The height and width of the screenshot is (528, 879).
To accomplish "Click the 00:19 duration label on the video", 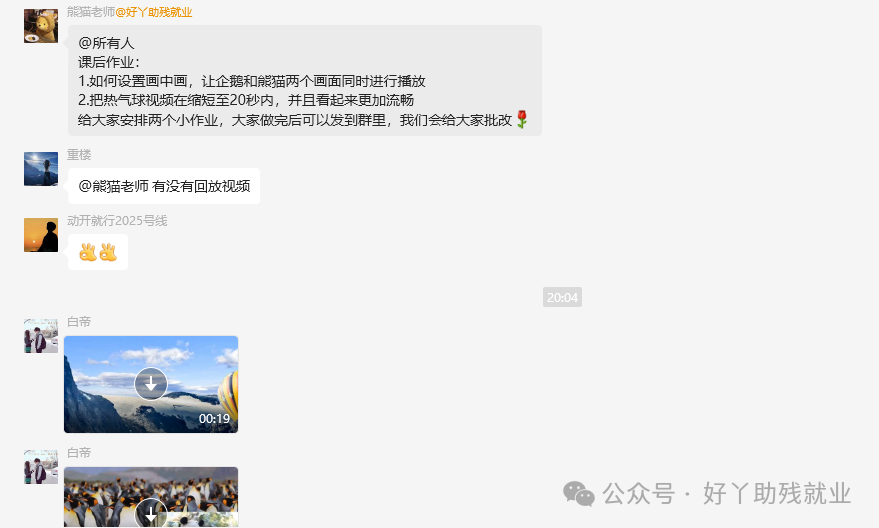I will pos(214,419).
